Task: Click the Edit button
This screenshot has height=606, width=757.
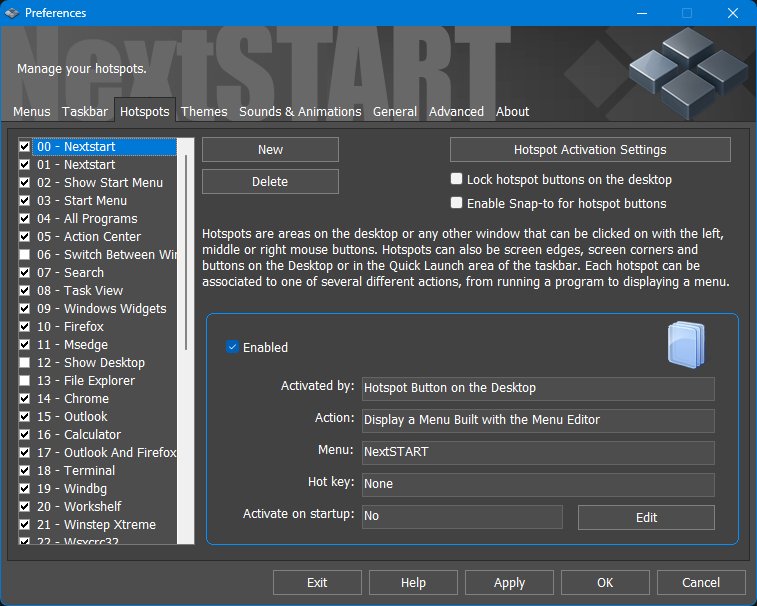Action: point(646,518)
